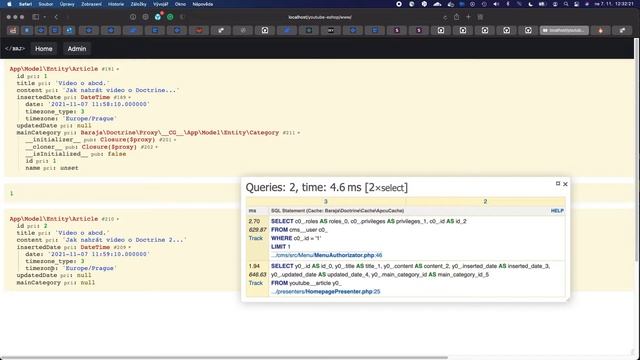The width and height of the screenshot is (640, 360).
Task: Close the Queries debug panel
Action: point(565,184)
